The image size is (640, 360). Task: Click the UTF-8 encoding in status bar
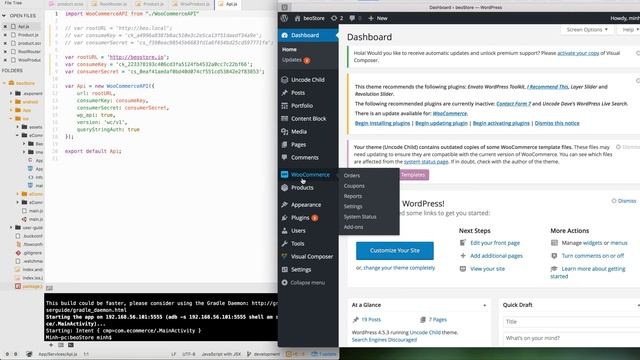click(189, 354)
